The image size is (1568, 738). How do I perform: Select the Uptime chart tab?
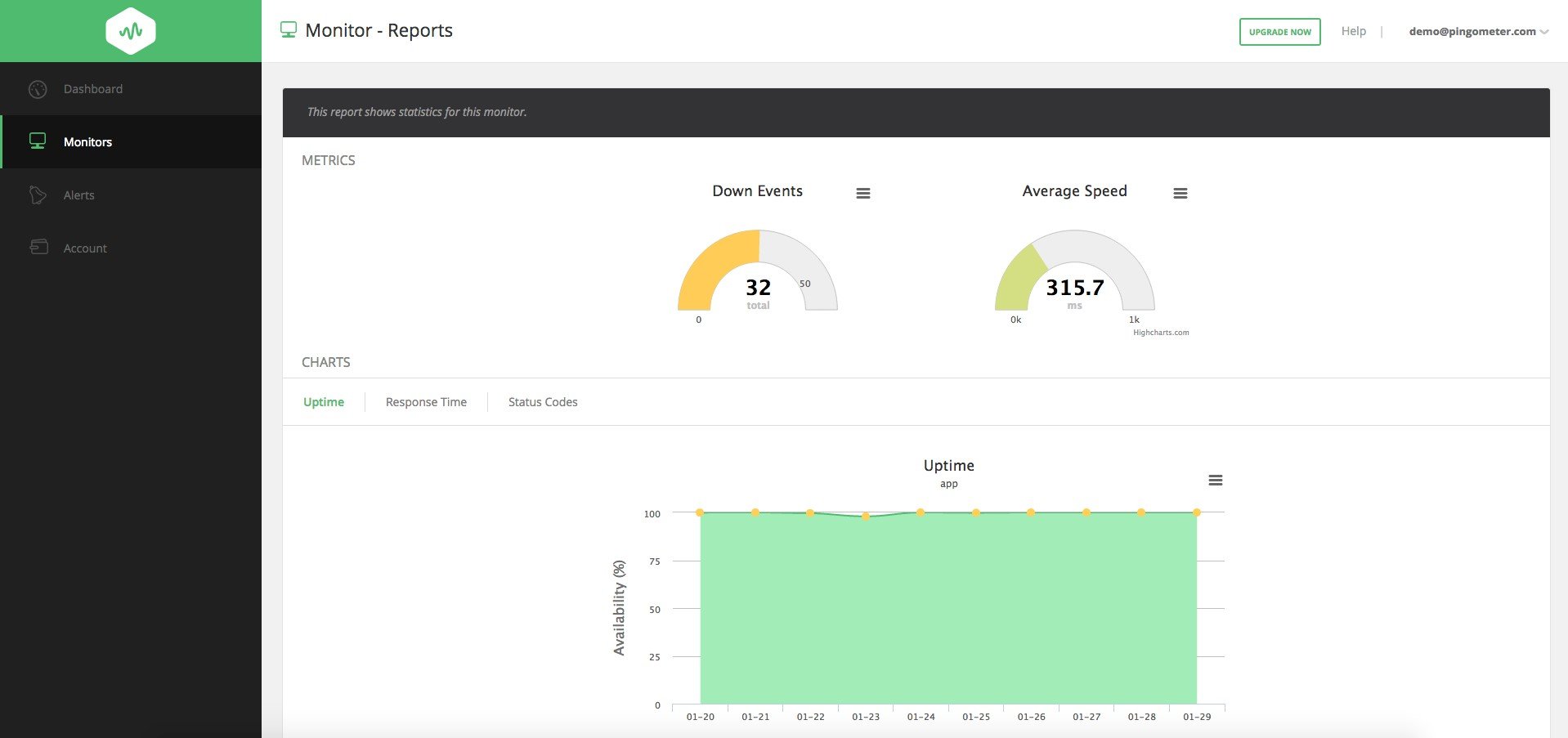(x=324, y=402)
